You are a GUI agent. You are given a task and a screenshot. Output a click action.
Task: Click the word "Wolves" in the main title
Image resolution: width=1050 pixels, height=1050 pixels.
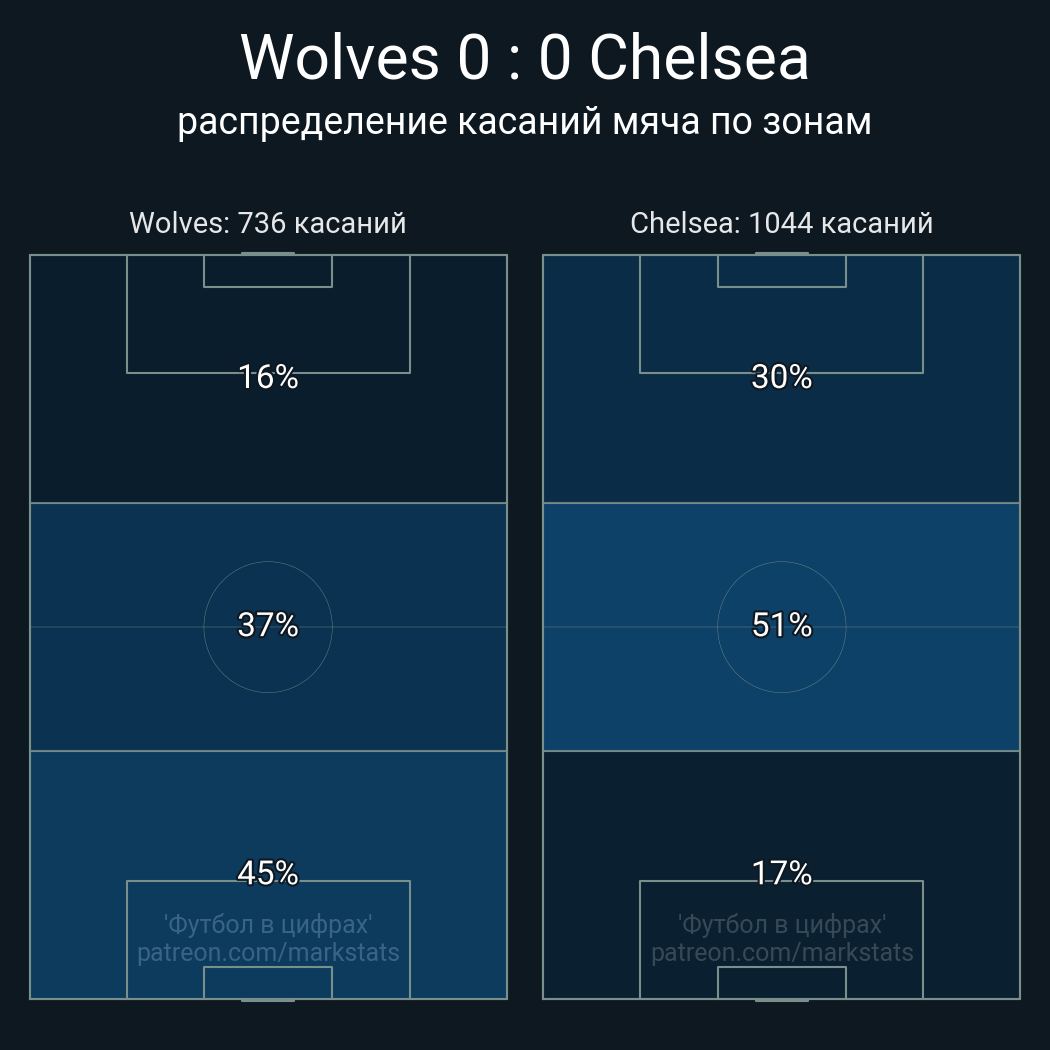click(x=340, y=58)
